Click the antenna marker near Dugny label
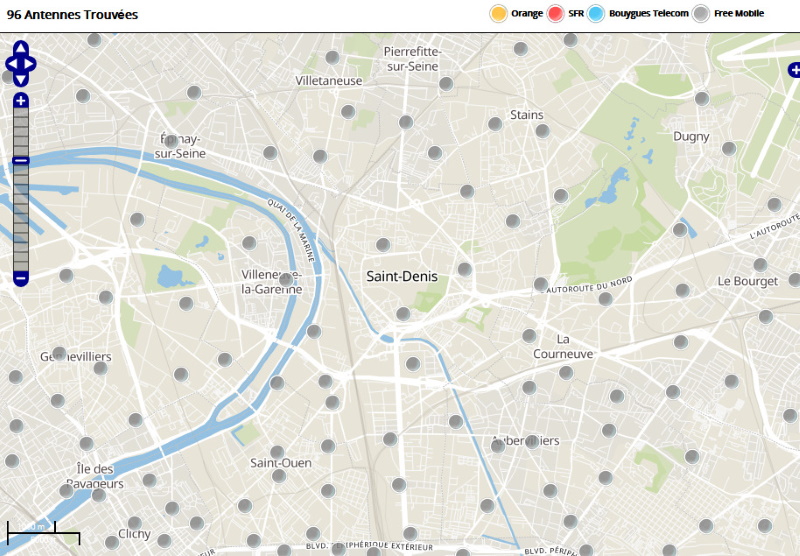Viewport: 800px width, 556px height. click(729, 148)
